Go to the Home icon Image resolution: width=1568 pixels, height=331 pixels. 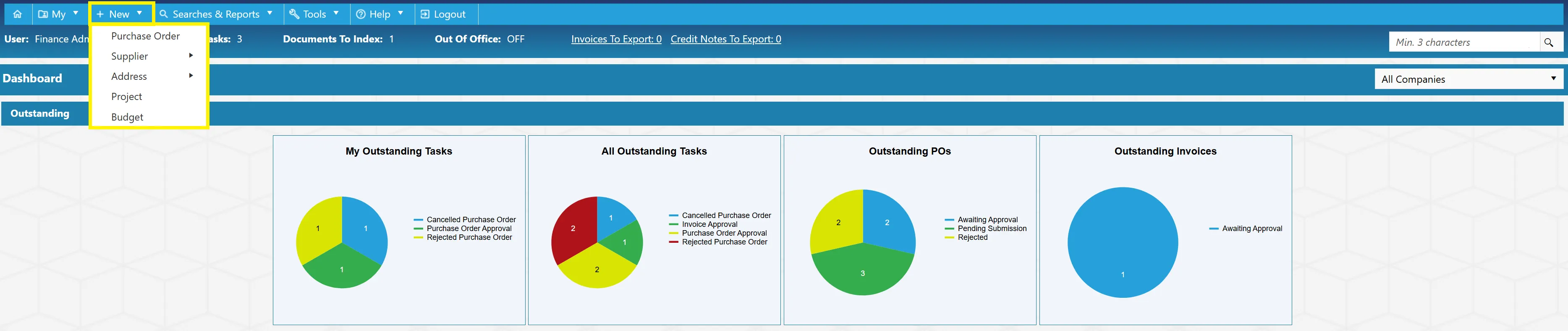click(x=17, y=14)
